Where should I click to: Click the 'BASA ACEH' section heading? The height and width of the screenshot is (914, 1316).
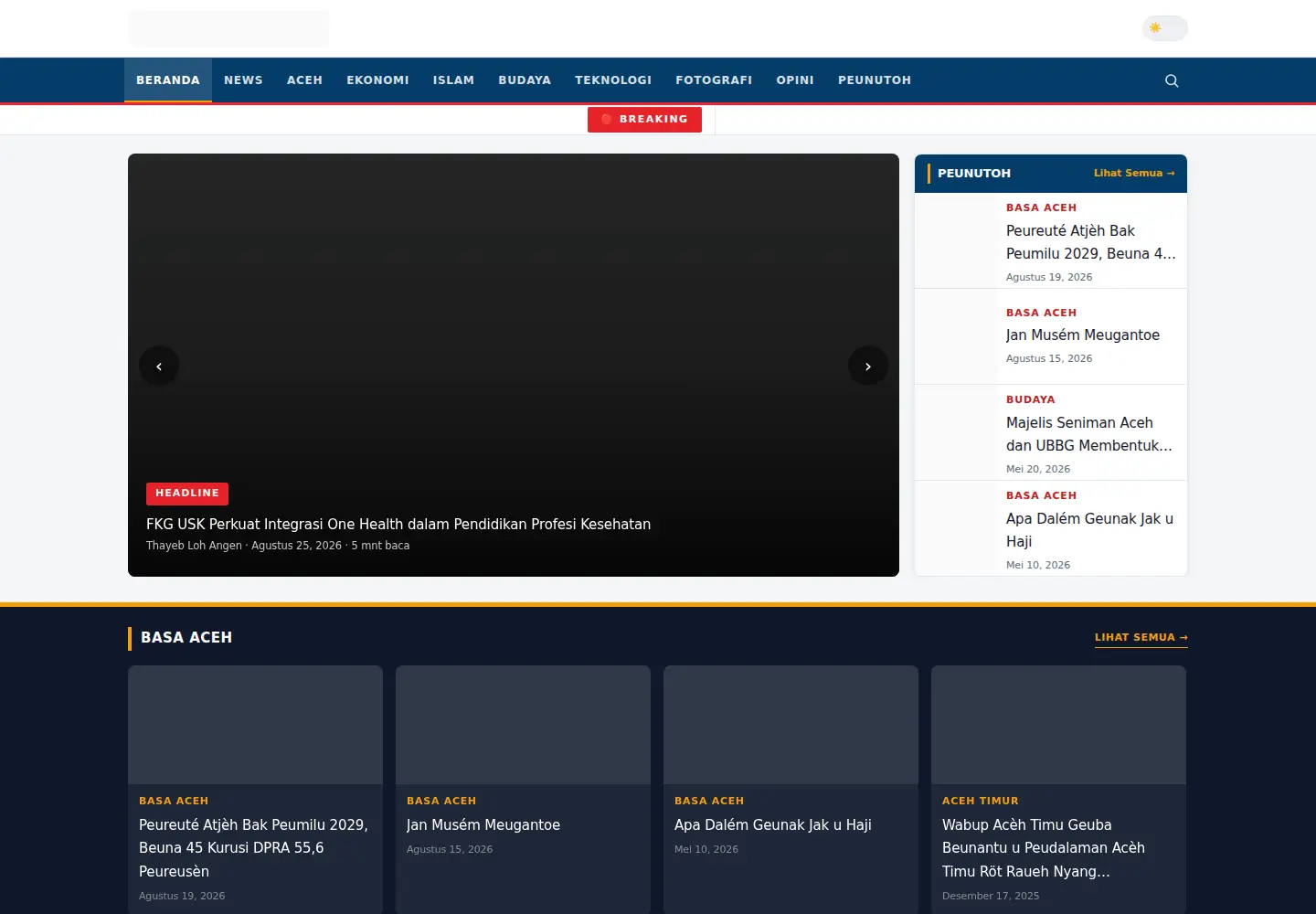pos(186,638)
